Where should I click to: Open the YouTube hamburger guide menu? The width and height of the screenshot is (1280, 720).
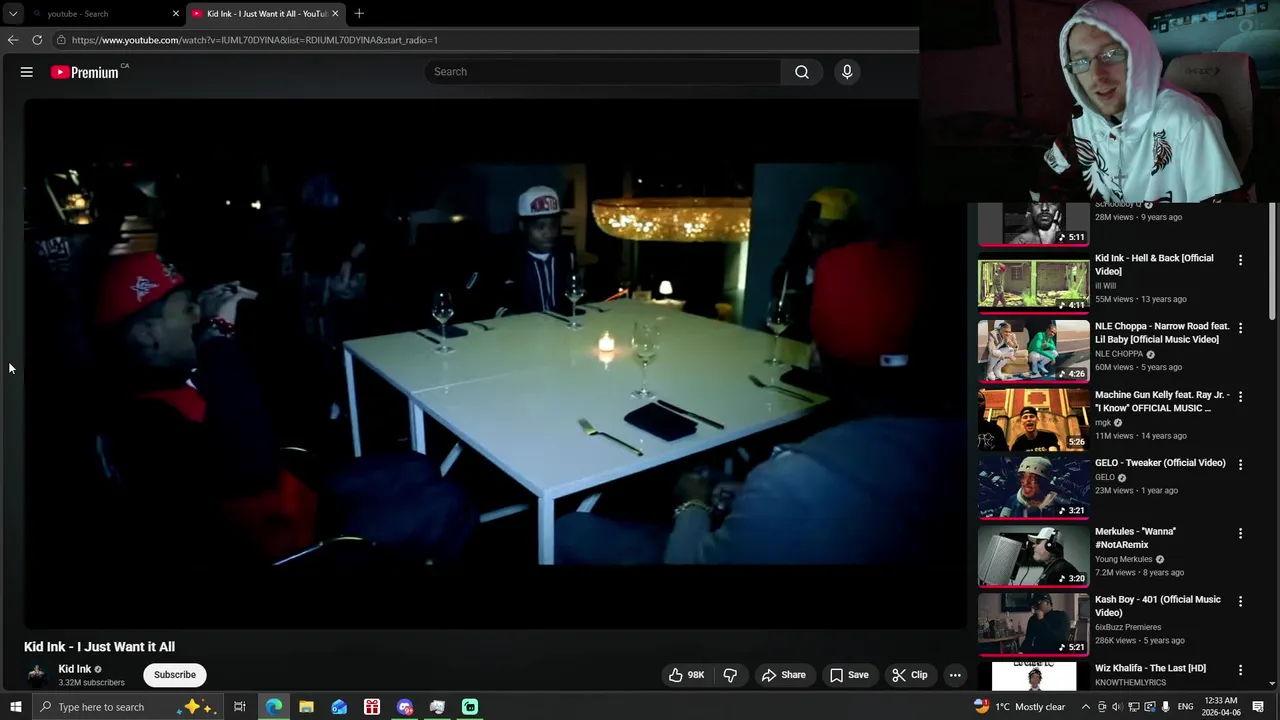click(x=27, y=72)
